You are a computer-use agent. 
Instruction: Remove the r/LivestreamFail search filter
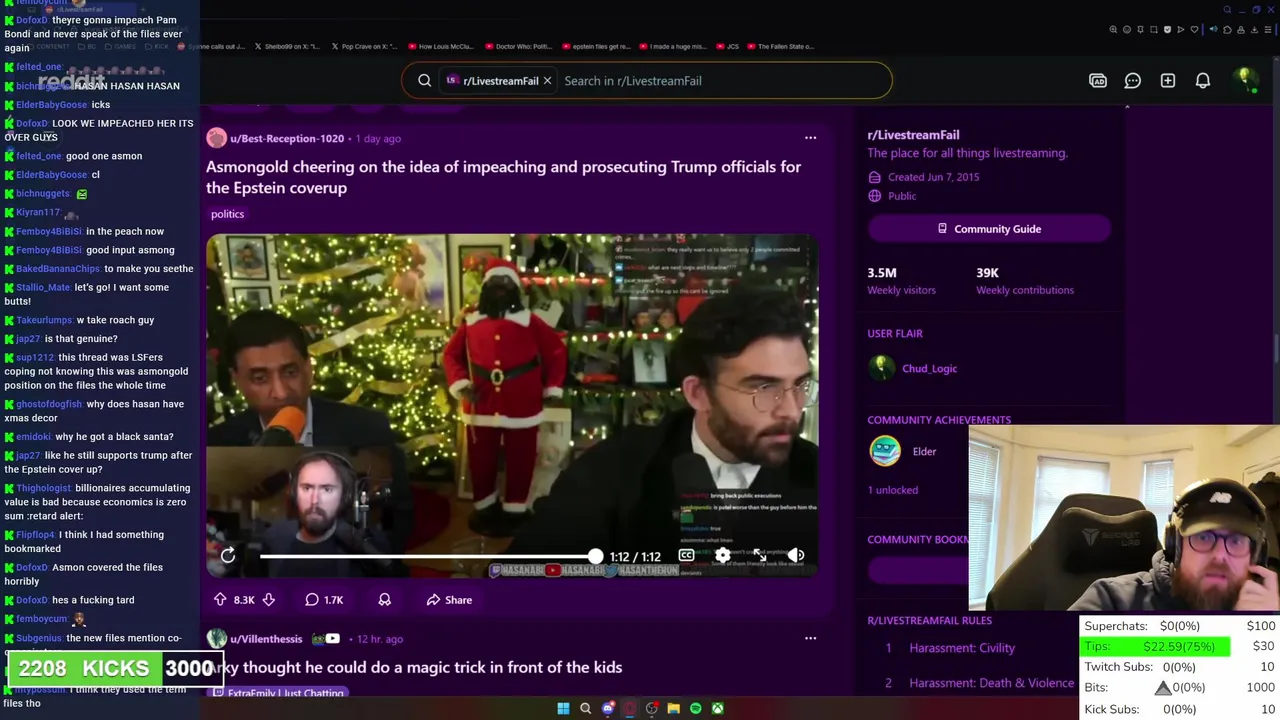(x=547, y=81)
